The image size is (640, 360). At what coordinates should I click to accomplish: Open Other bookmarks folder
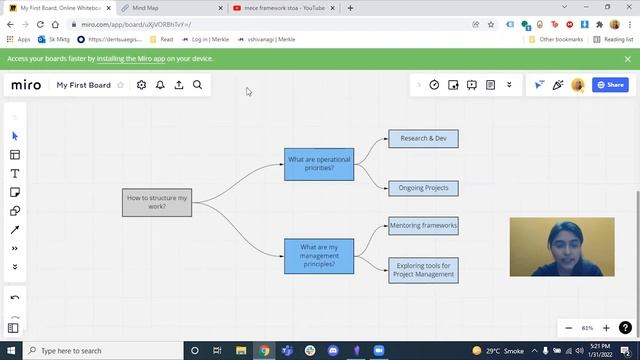pos(556,40)
